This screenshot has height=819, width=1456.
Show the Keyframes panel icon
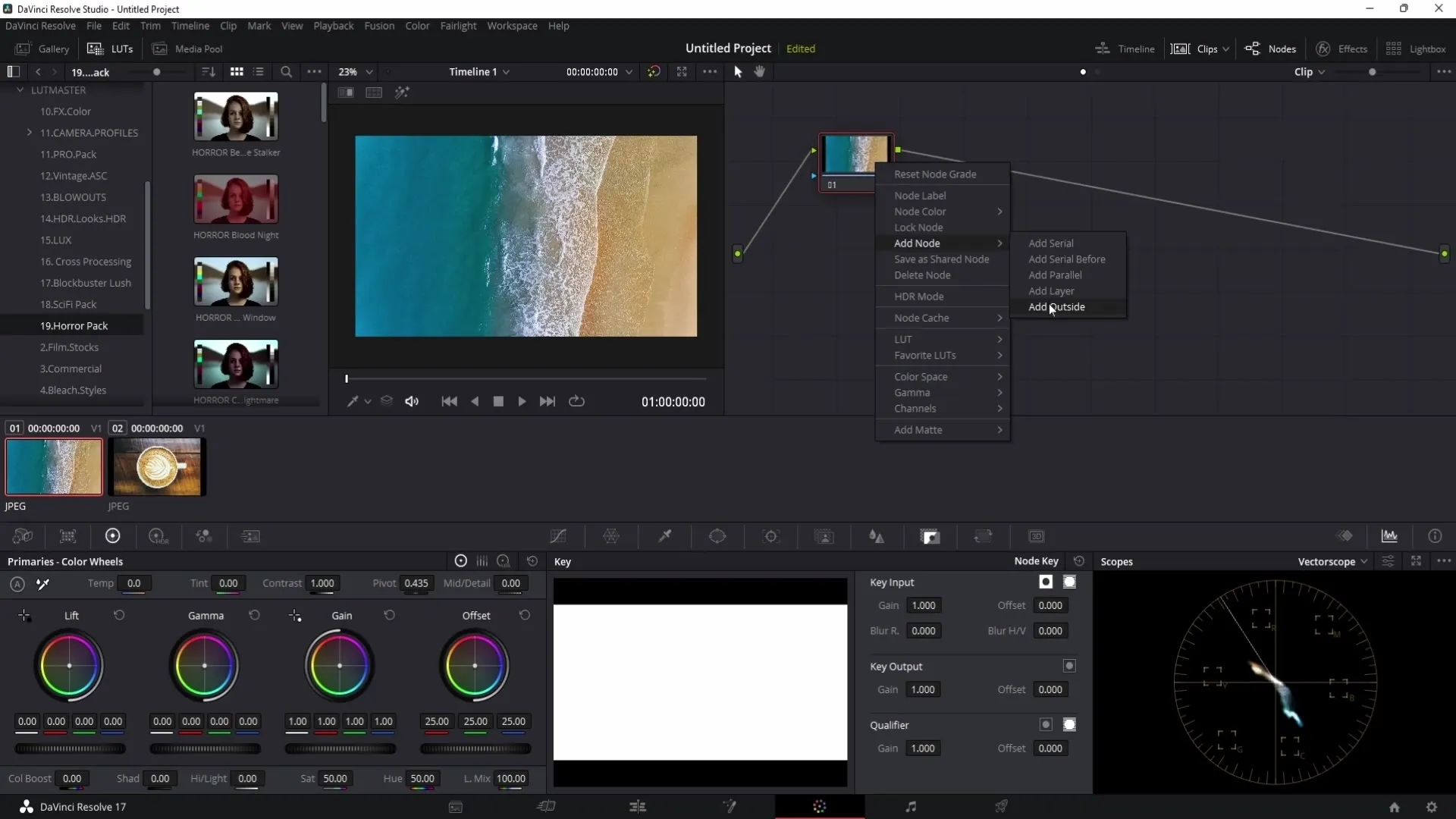coord(1345,536)
